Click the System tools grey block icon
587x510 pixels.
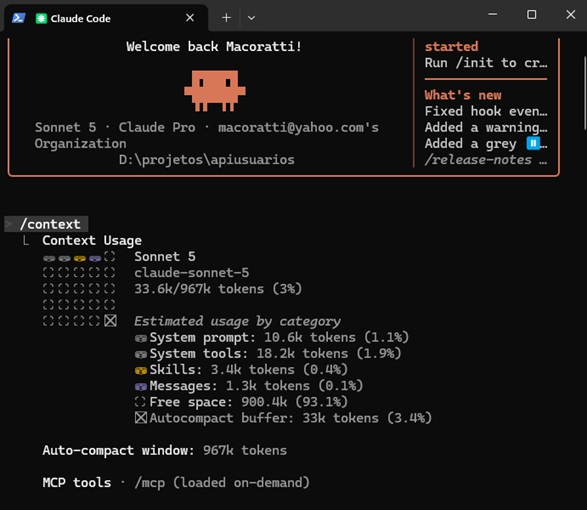point(141,355)
